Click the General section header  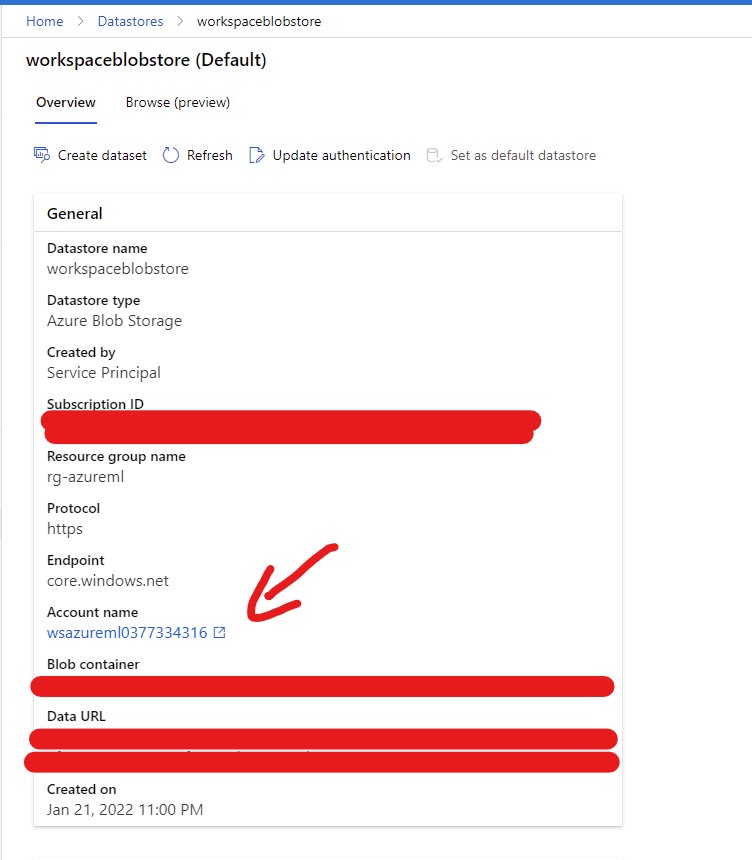[x=74, y=213]
